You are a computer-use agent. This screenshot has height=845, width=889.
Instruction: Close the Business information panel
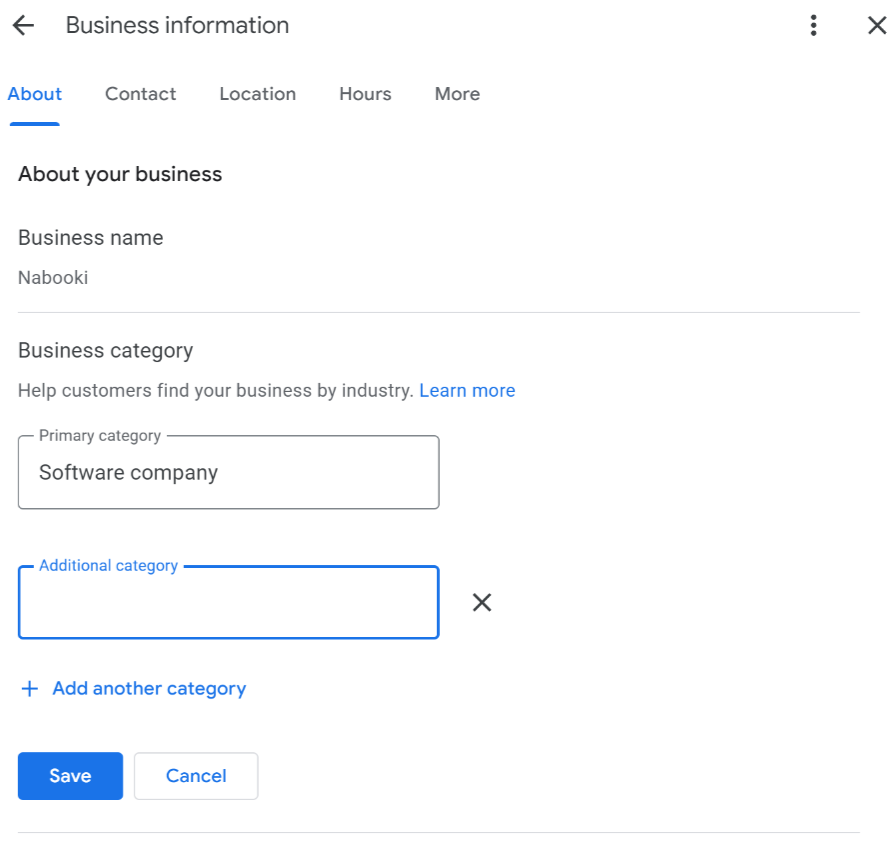[877, 26]
